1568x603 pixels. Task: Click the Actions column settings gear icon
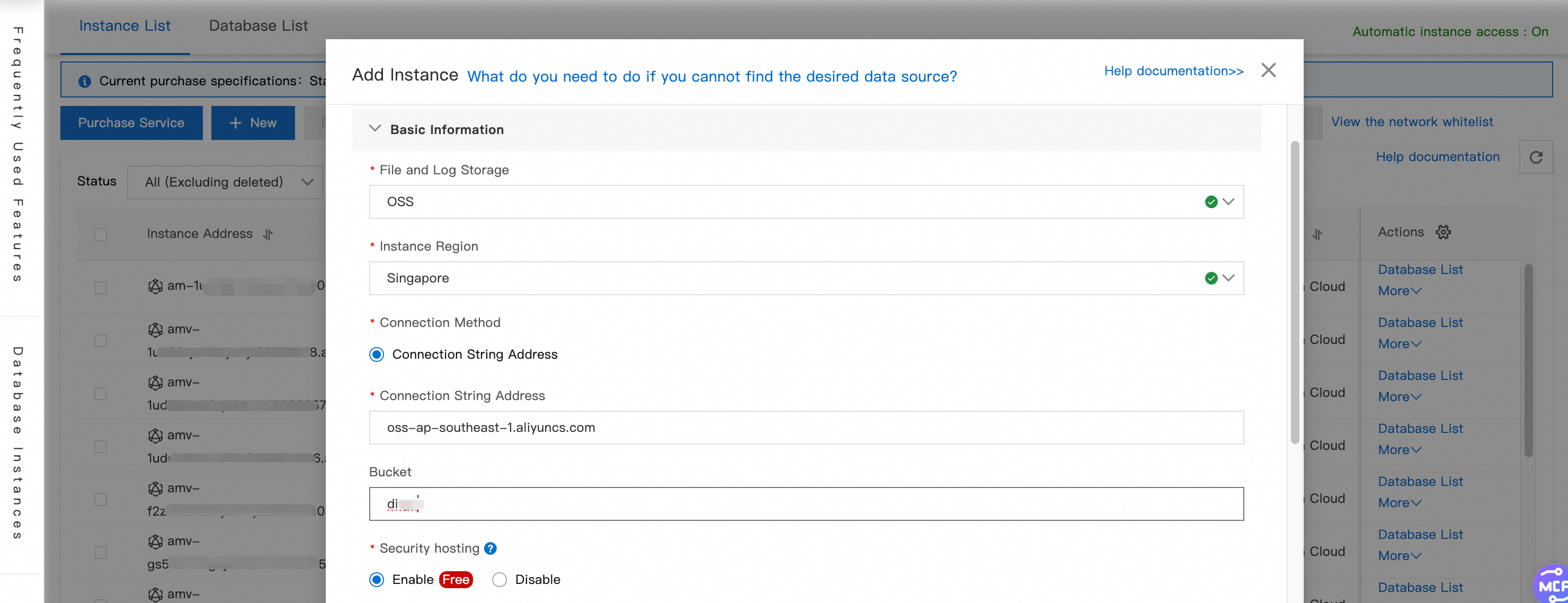tap(1443, 232)
